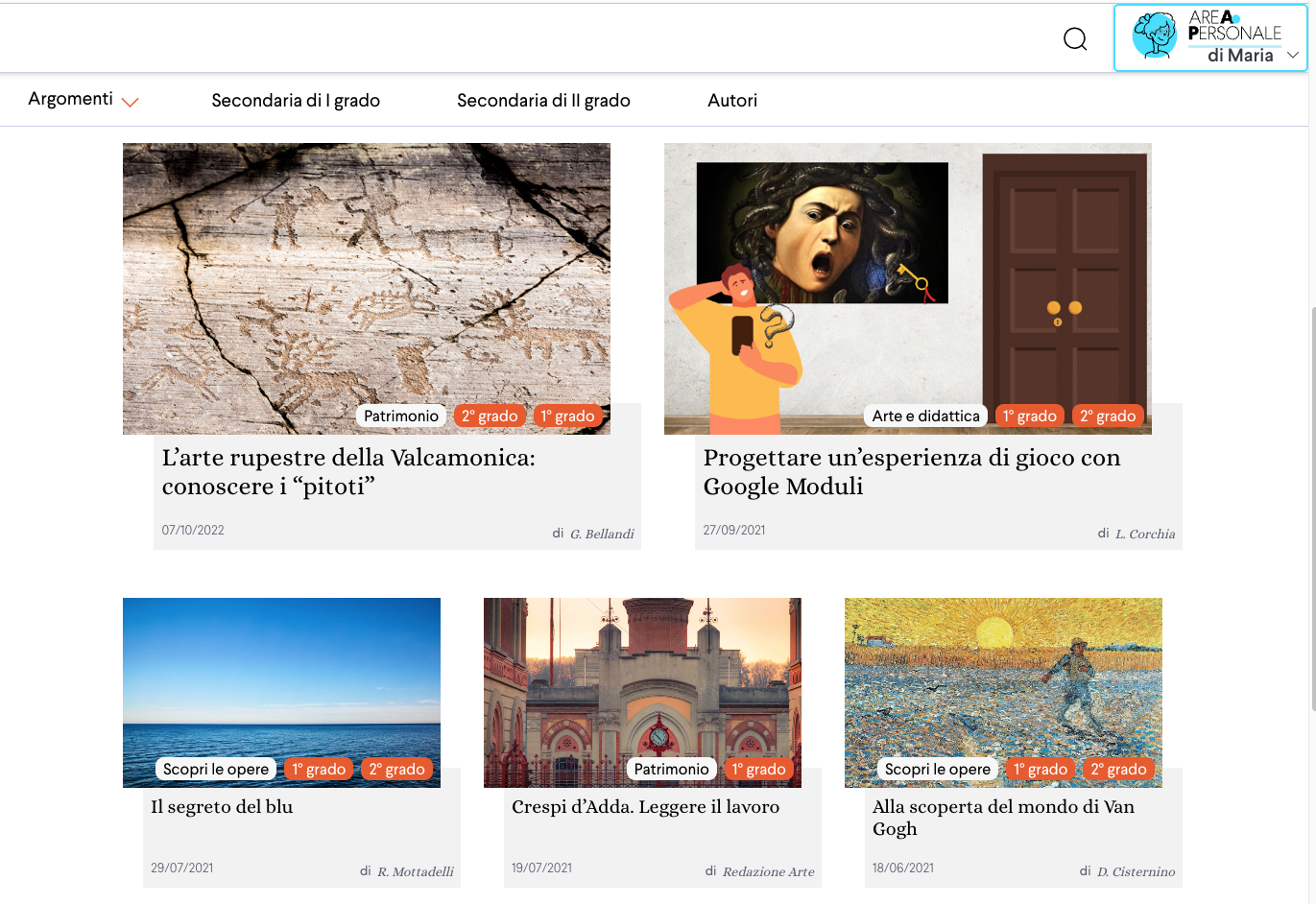
Task: Click the date 27/09/2021
Action: pyautogui.click(x=734, y=530)
